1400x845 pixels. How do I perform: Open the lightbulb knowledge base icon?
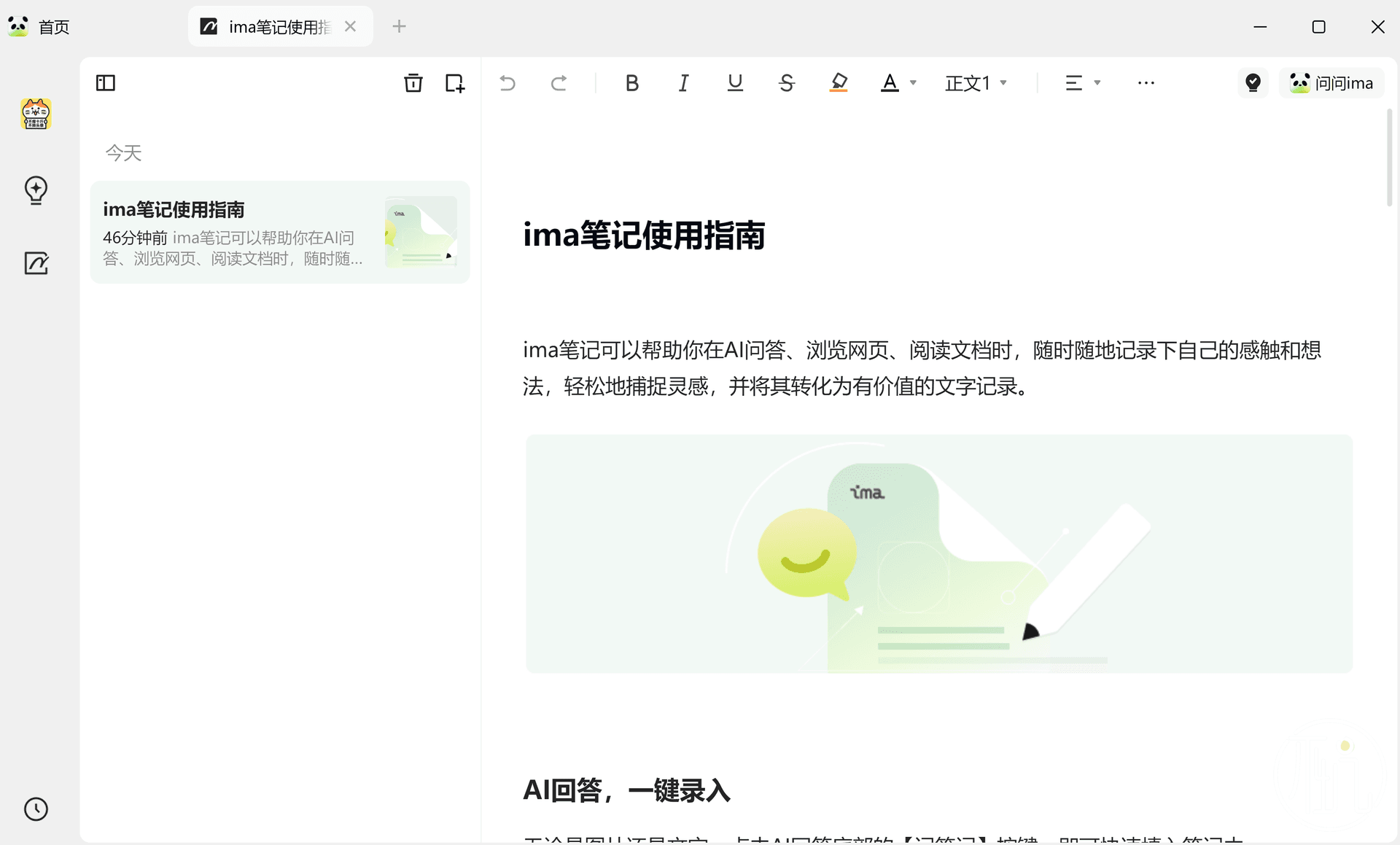click(36, 190)
